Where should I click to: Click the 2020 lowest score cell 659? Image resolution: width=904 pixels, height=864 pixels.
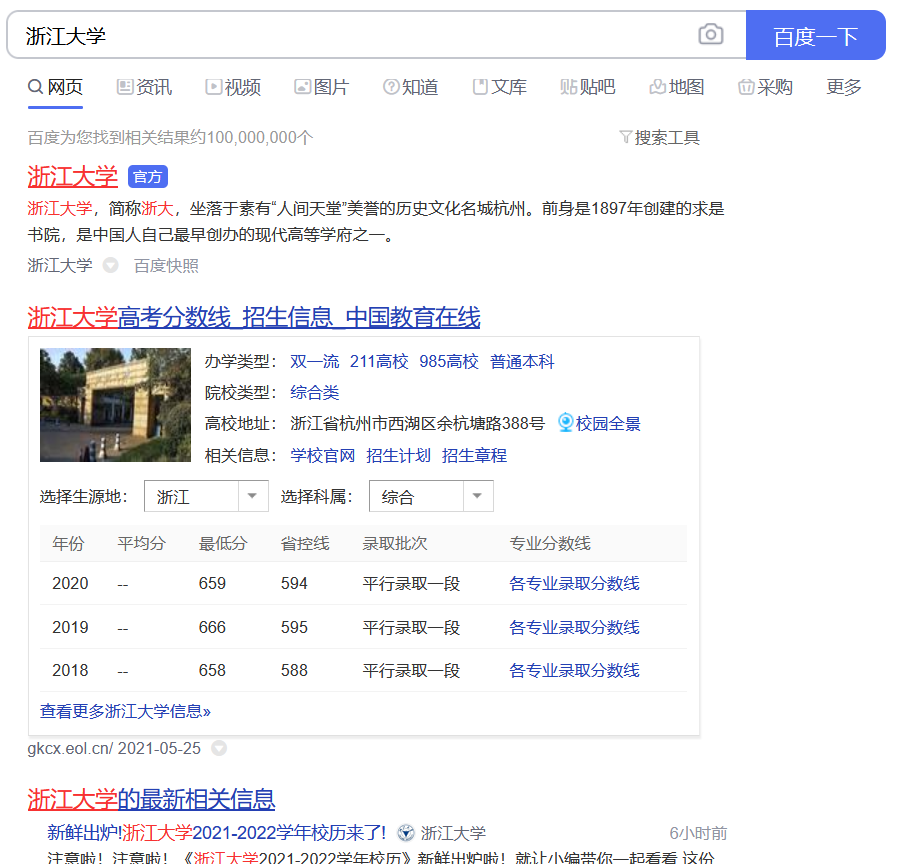coord(212,583)
